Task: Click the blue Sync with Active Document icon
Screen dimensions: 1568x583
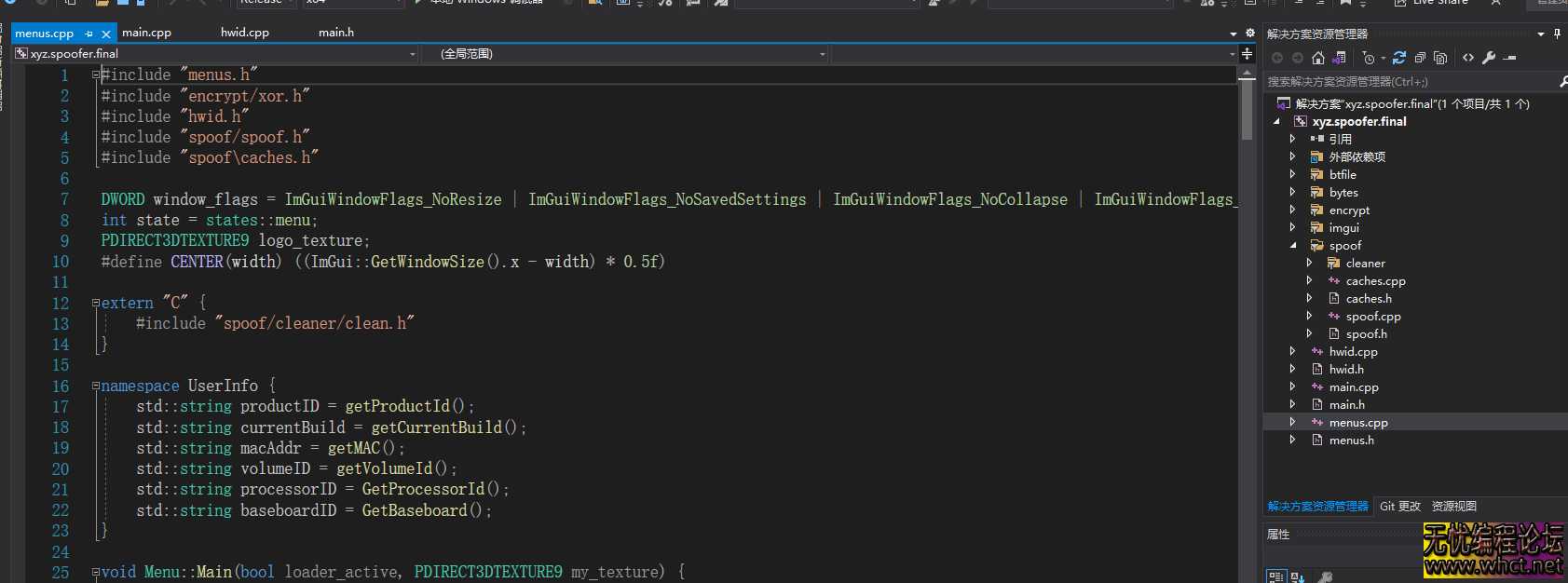Action: (1399, 58)
